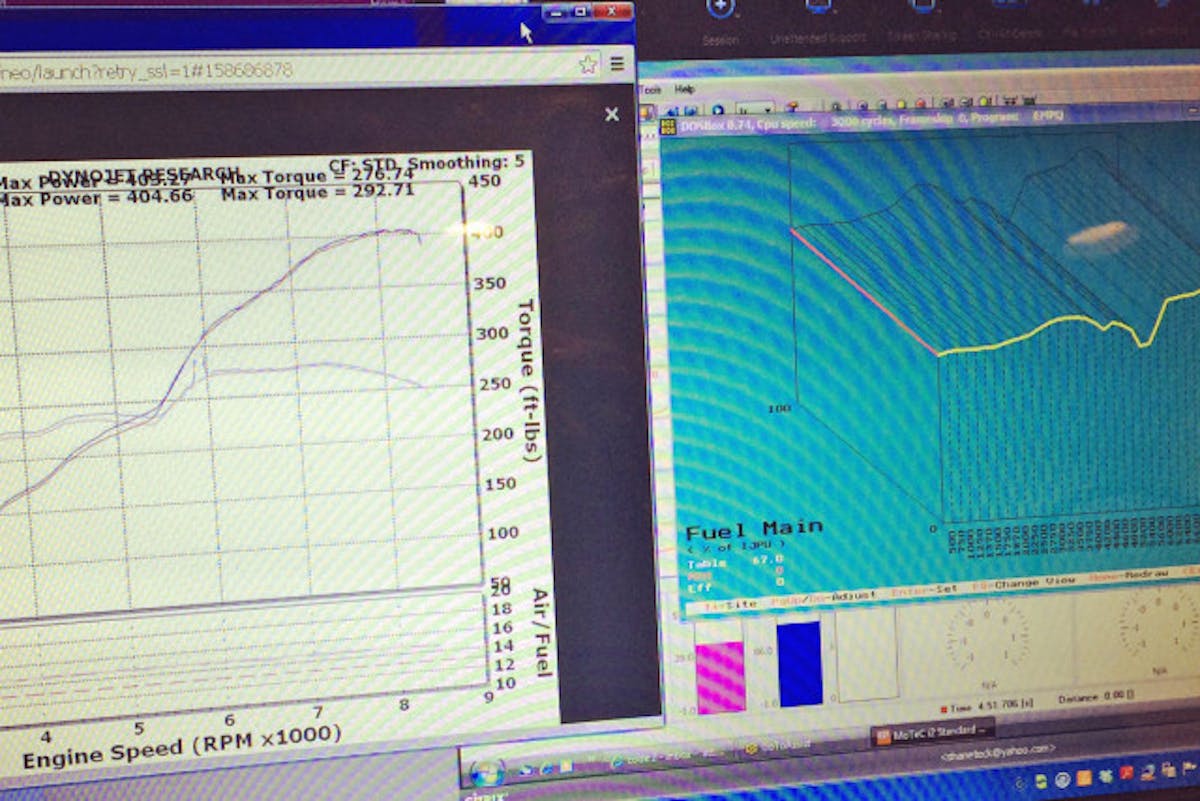
Task: Open Chrome's hamburger menu icon
Action: pyautogui.click(x=617, y=62)
